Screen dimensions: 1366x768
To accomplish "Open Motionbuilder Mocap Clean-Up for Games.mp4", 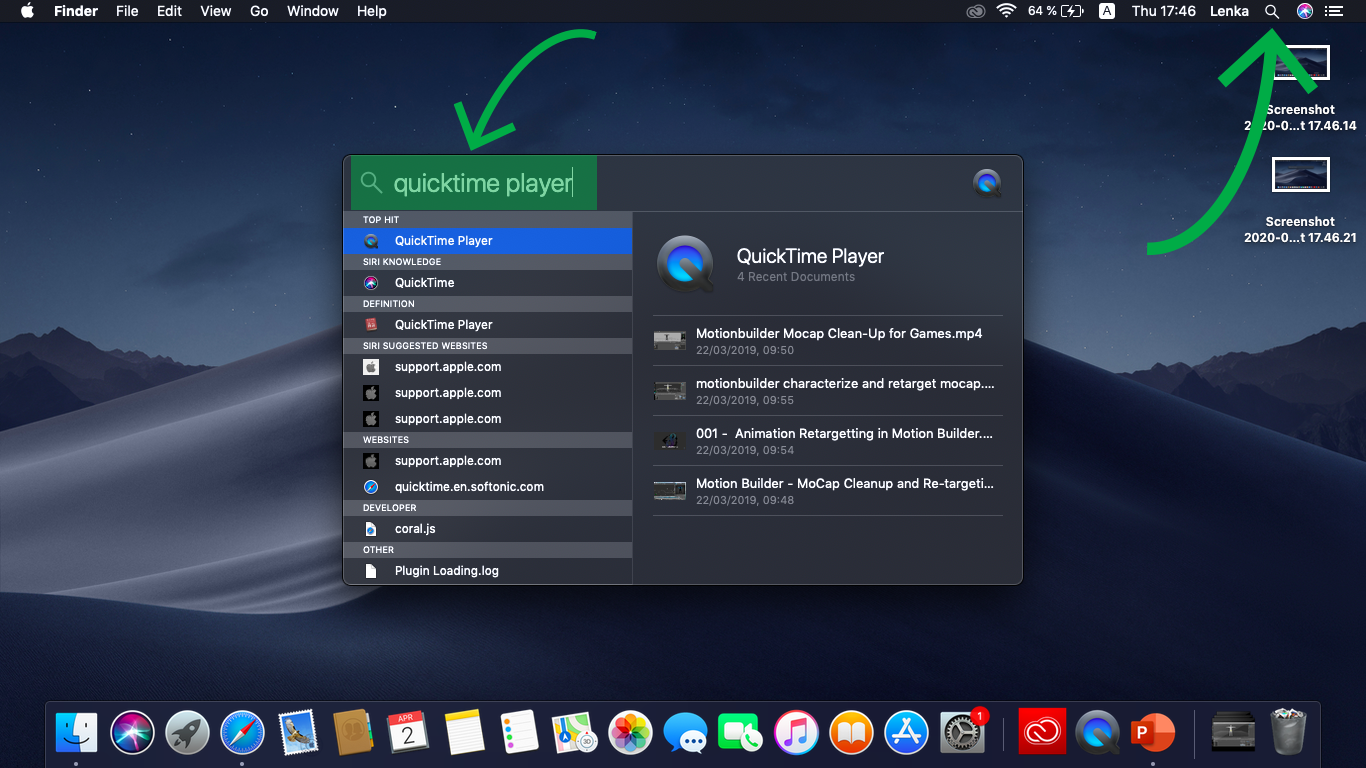I will [827, 341].
